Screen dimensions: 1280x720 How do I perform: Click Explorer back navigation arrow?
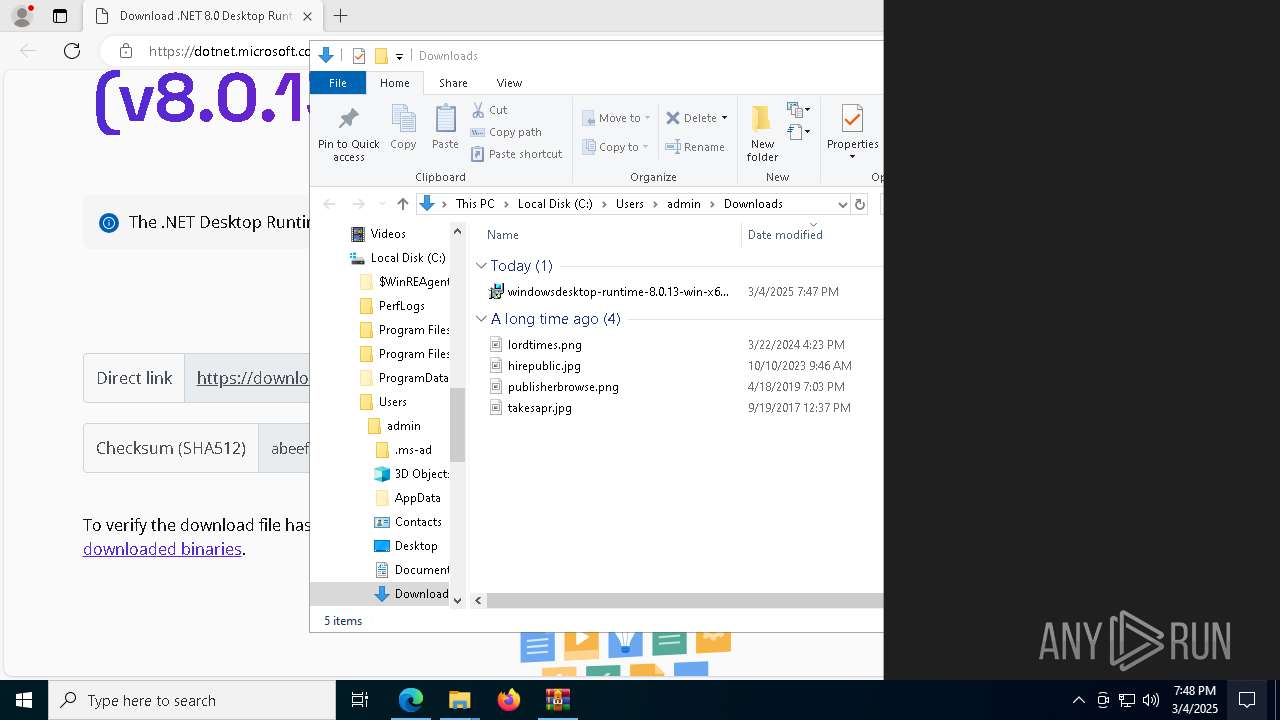pyautogui.click(x=329, y=204)
